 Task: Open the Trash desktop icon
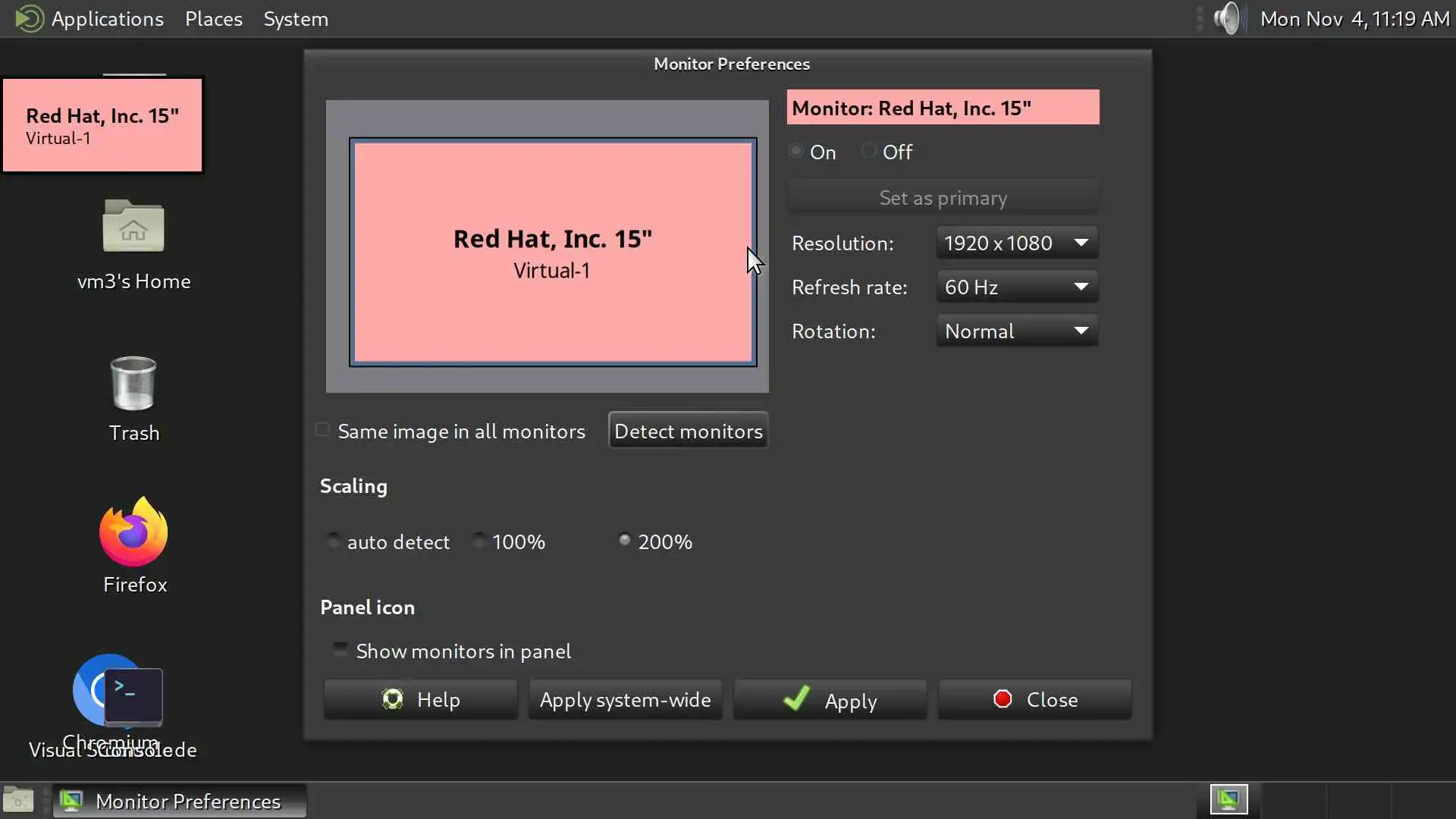pos(133,384)
